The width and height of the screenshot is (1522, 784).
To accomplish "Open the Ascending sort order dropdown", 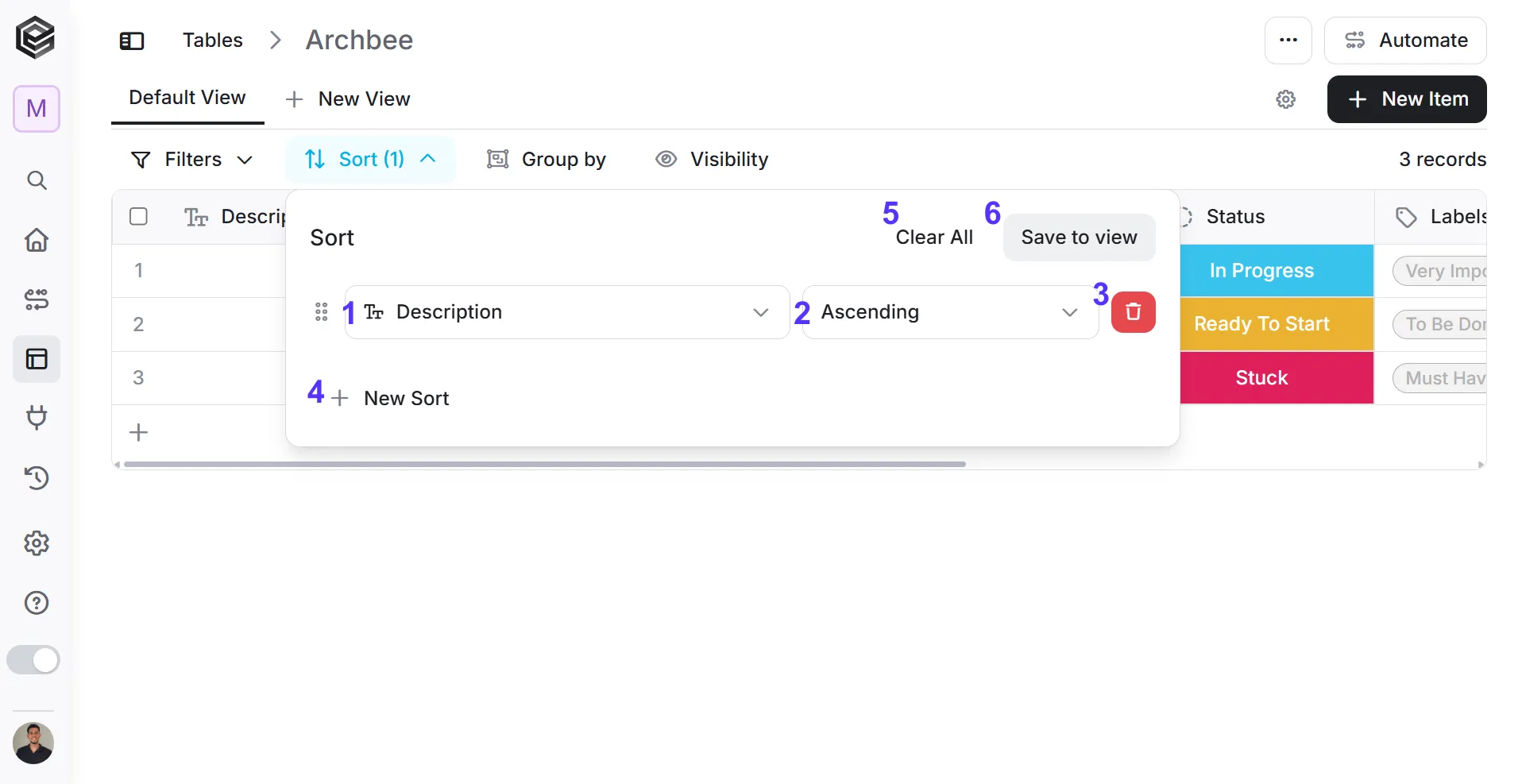I will 951,312.
